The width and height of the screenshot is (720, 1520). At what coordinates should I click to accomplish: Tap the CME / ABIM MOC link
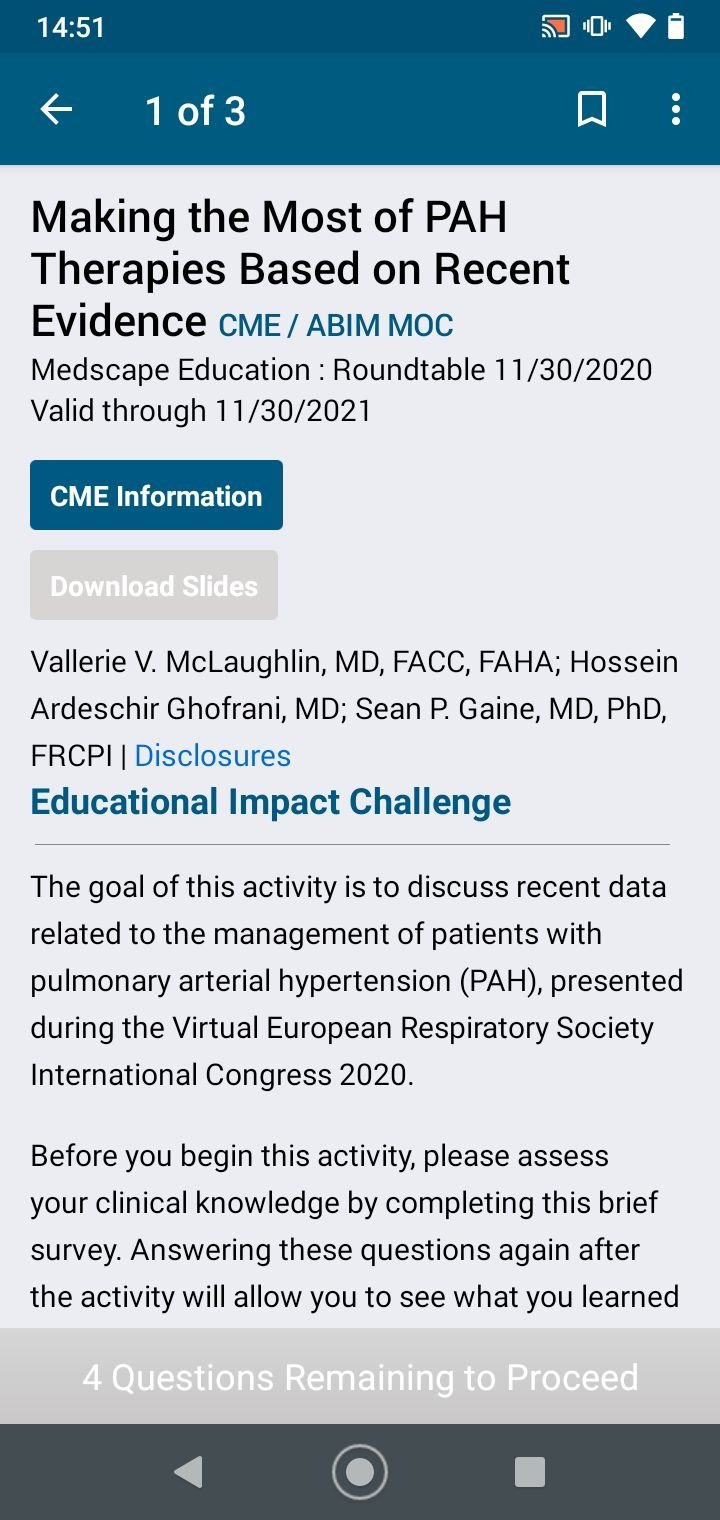pos(336,326)
